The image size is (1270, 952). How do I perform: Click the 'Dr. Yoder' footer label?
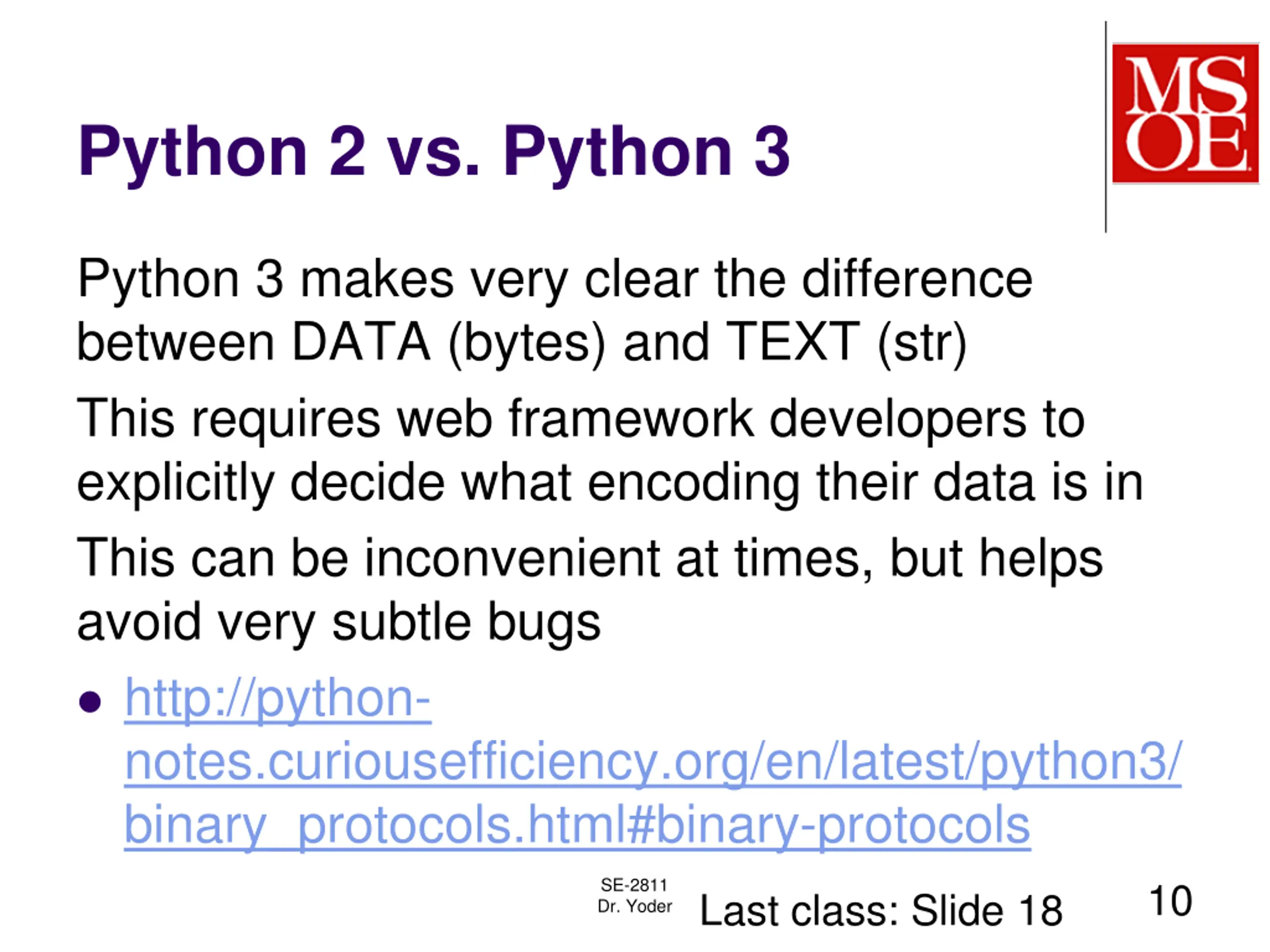click(635, 907)
